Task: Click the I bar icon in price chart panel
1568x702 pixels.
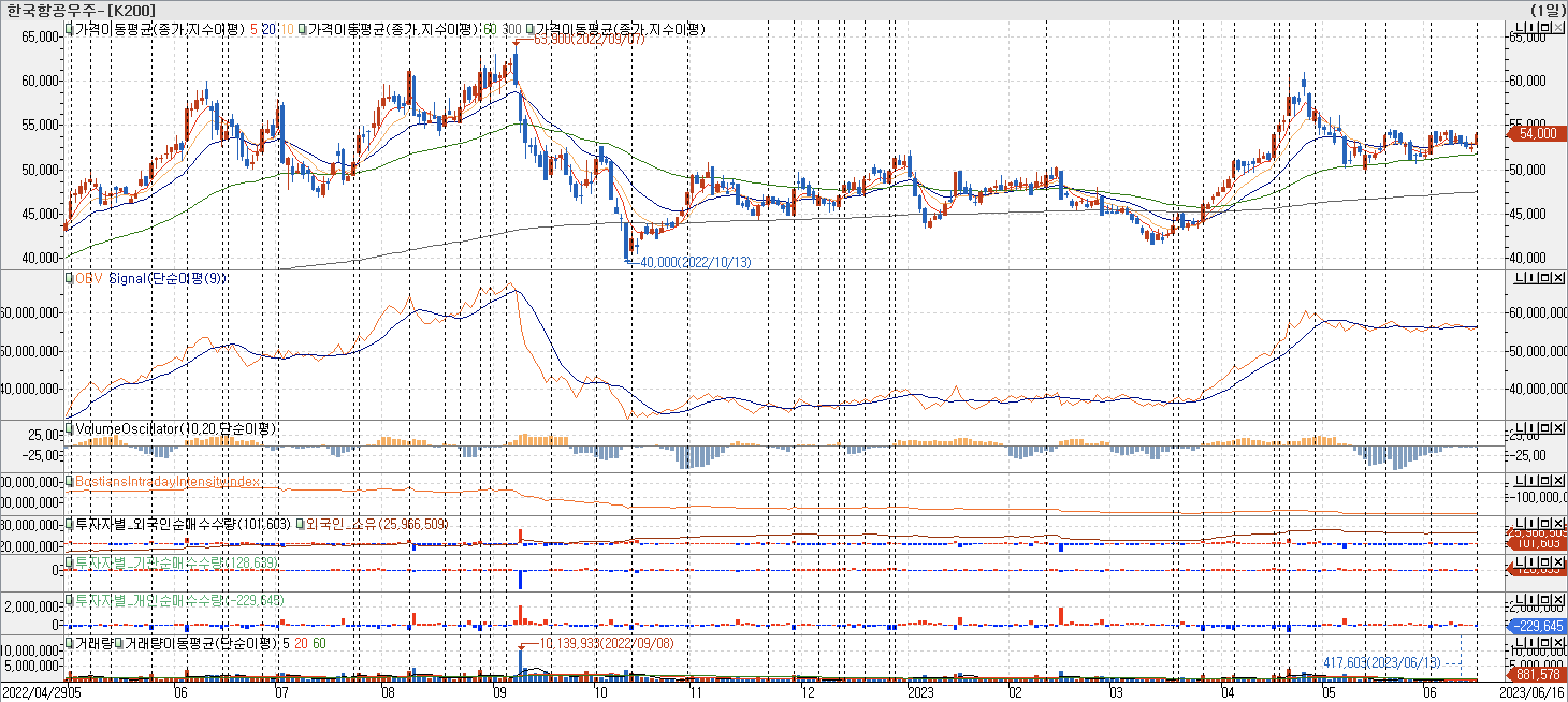Action: (x=1533, y=28)
